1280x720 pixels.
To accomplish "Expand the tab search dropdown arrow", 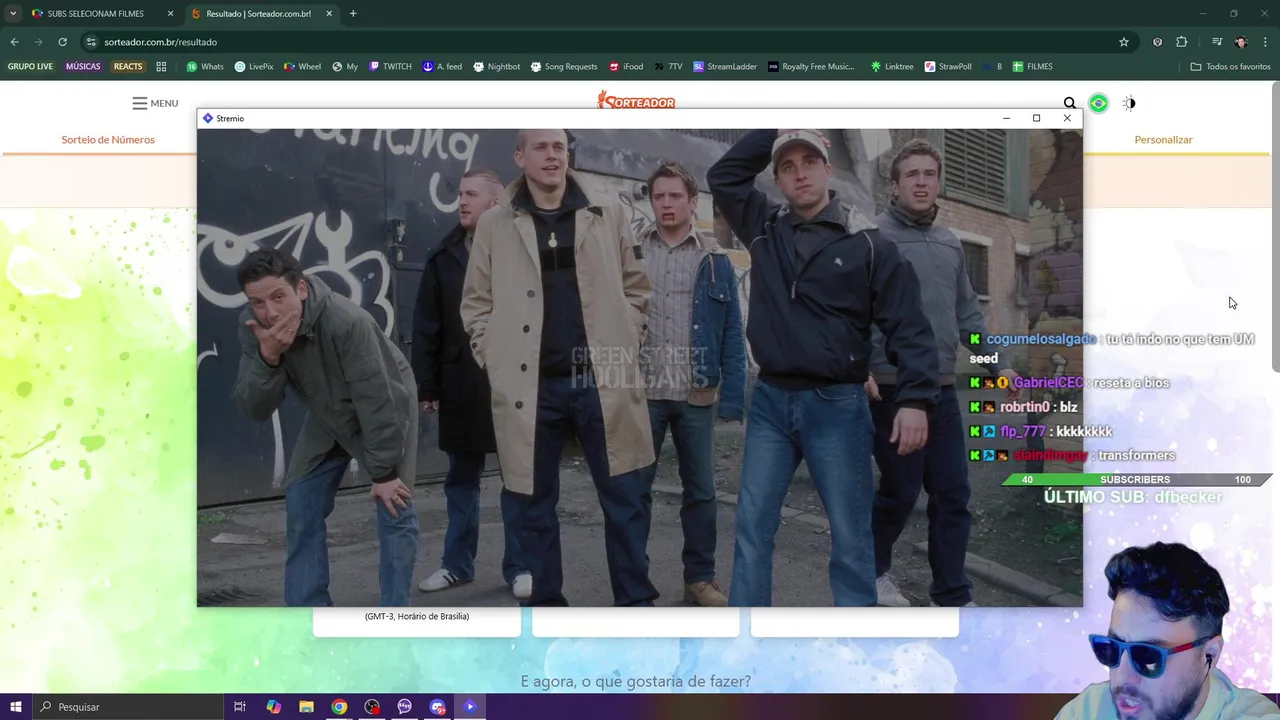I will pyautogui.click(x=12, y=14).
